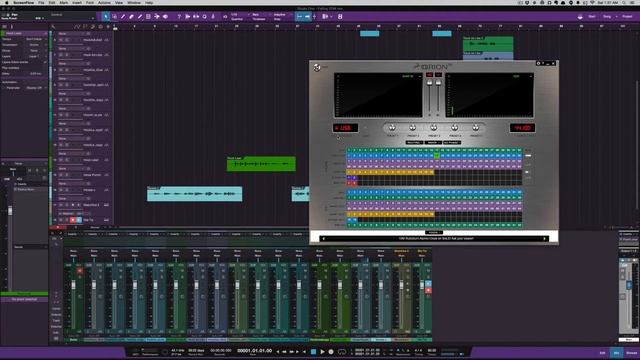Viewport: 640px width, 360px height.
Task: Open the View menu
Action: (x=119, y=2)
